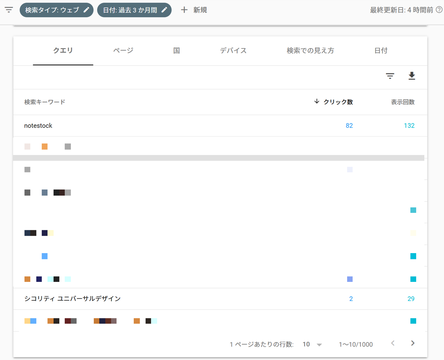The width and height of the screenshot is (444, 360).
Task: Add a new filter with the plus icon
Action: [184, 10]
